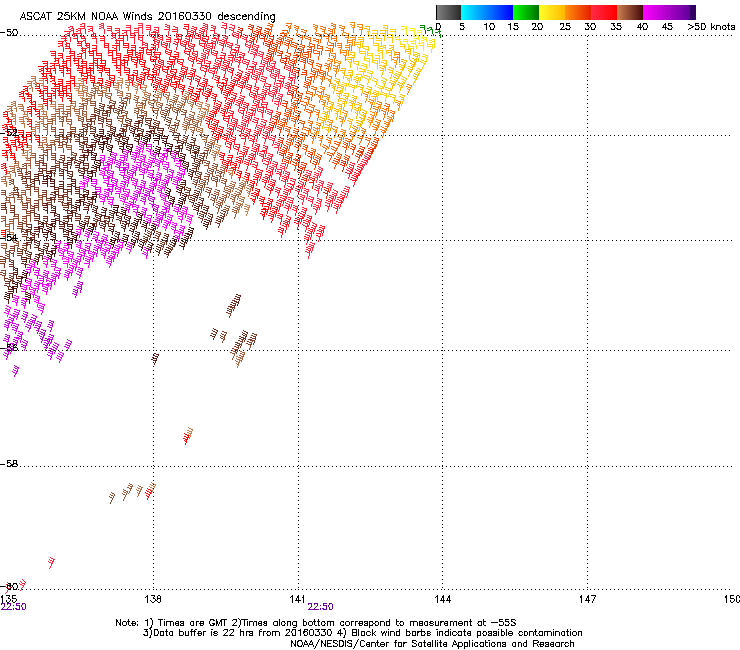Click the '>50 knots' legend label
The image size is (740, 650).
tap(711, 27)
